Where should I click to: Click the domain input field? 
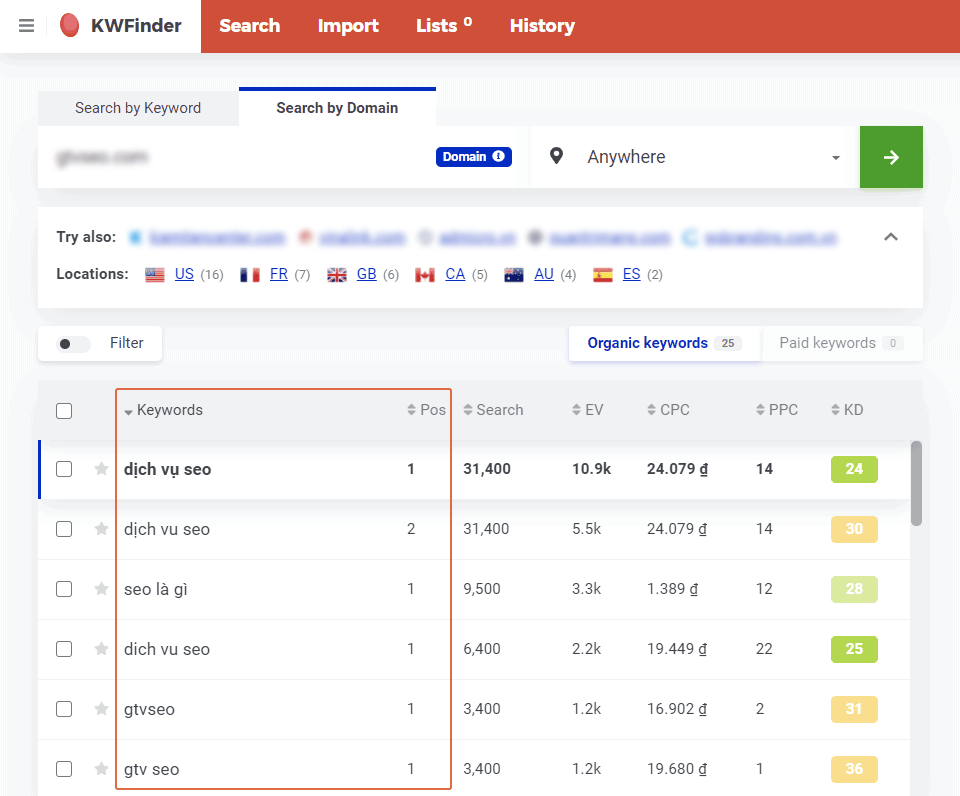[x=240, y=157]
